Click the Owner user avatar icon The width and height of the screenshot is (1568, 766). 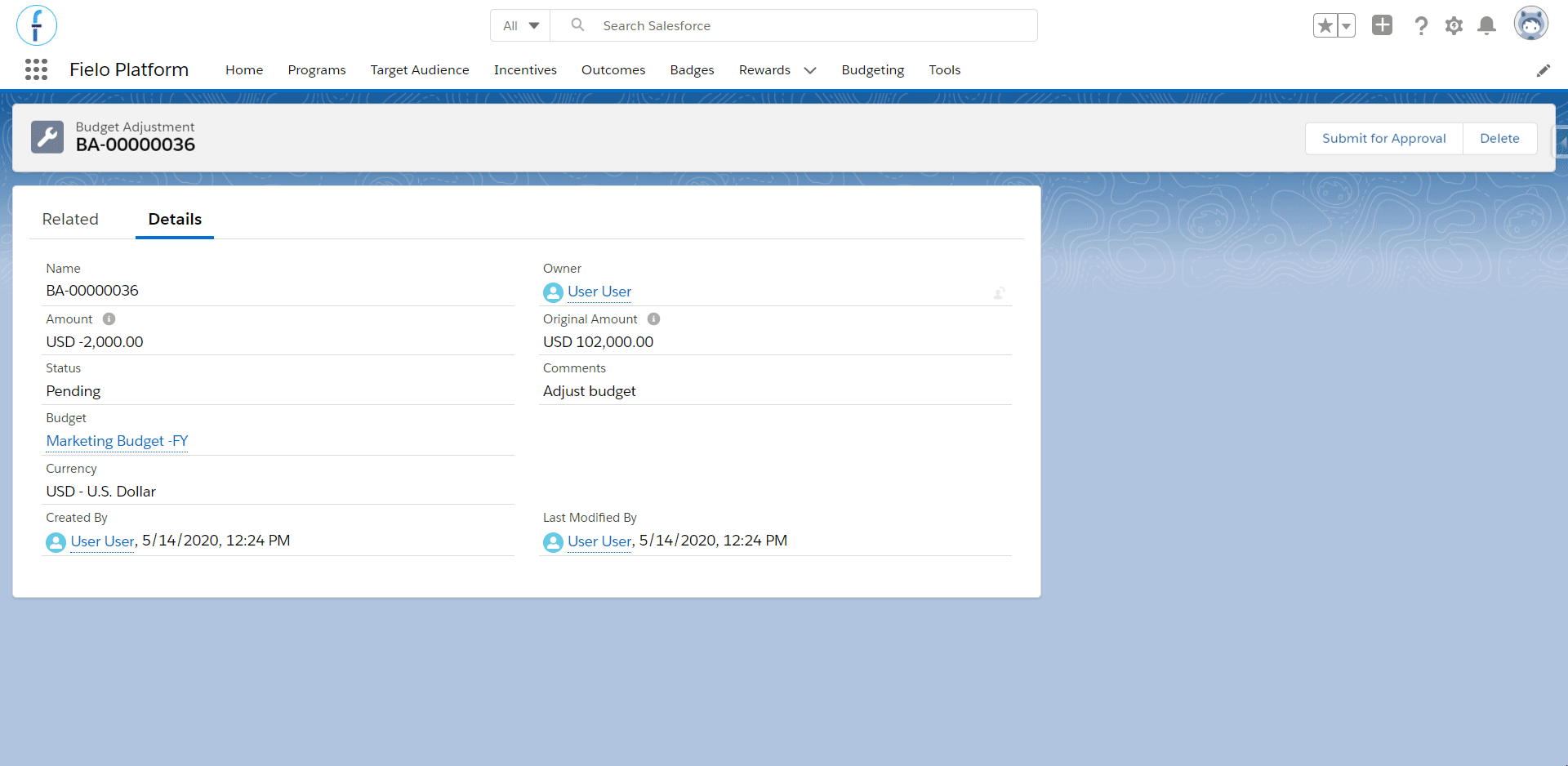(553, 292)
